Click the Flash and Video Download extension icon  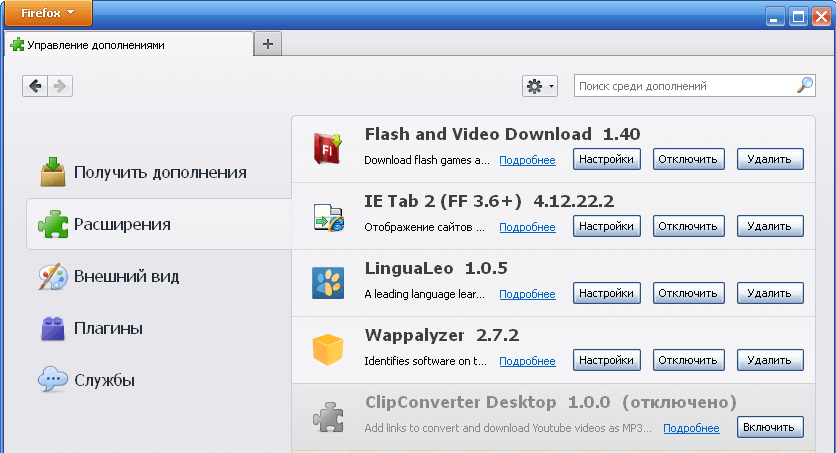click(327, 149)
